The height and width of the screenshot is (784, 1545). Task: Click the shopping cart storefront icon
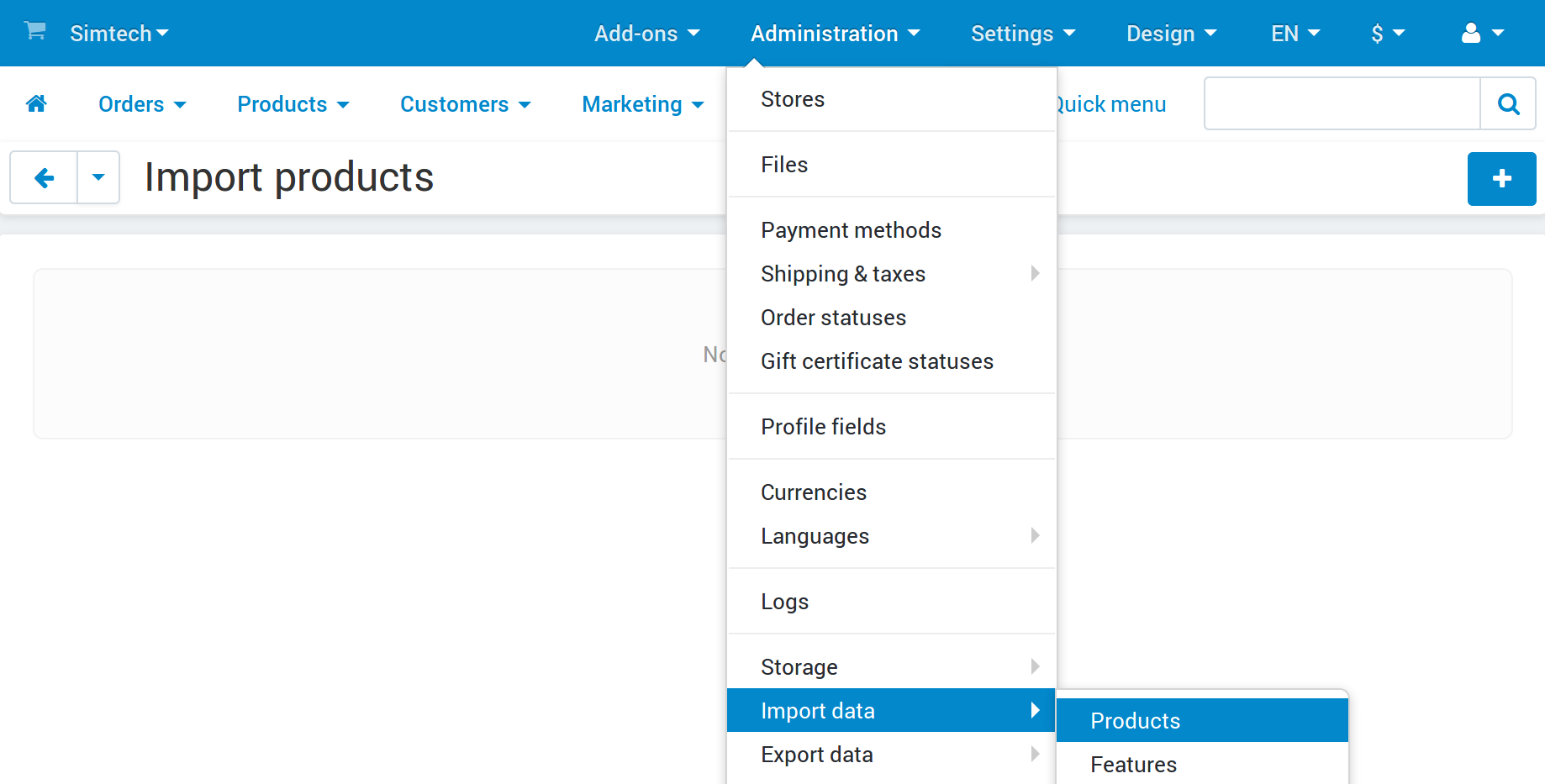35,31
